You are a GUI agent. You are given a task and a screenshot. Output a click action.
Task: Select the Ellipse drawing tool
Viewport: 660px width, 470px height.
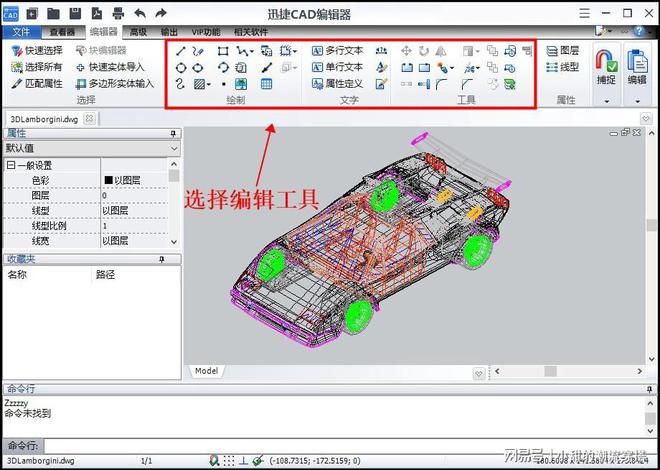tap(198, 68)
